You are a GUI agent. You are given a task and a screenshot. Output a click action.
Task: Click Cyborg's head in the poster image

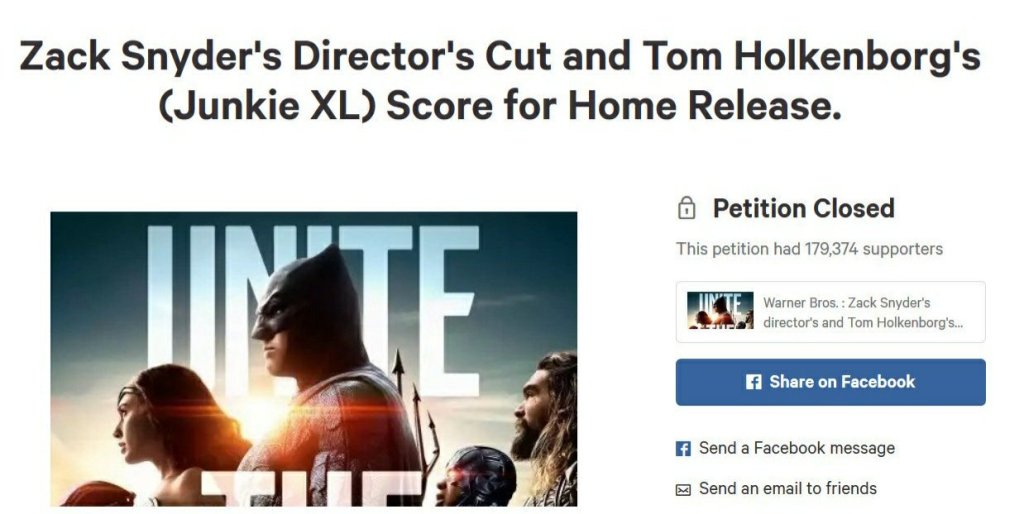tap(473, 475)
